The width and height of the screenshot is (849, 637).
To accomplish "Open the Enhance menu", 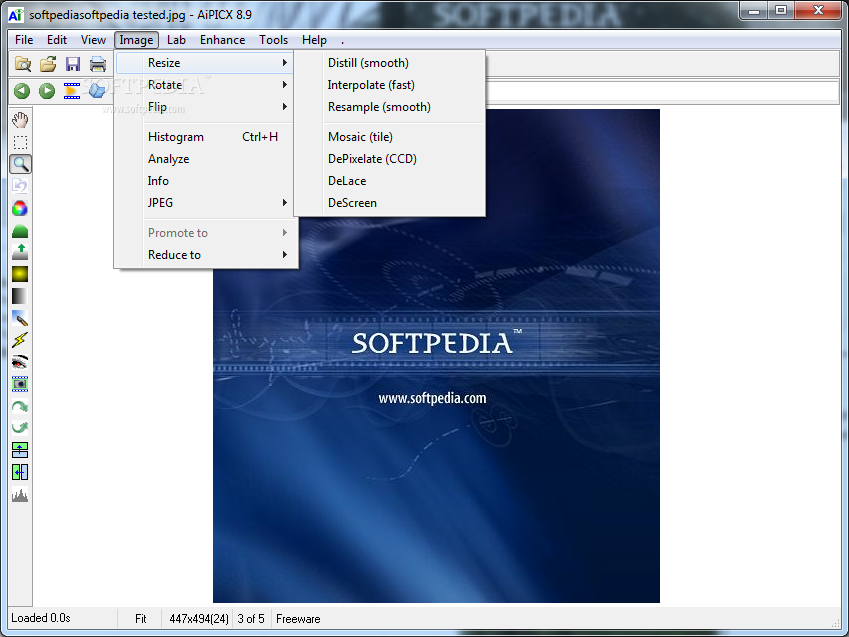I will click(222, 40).
